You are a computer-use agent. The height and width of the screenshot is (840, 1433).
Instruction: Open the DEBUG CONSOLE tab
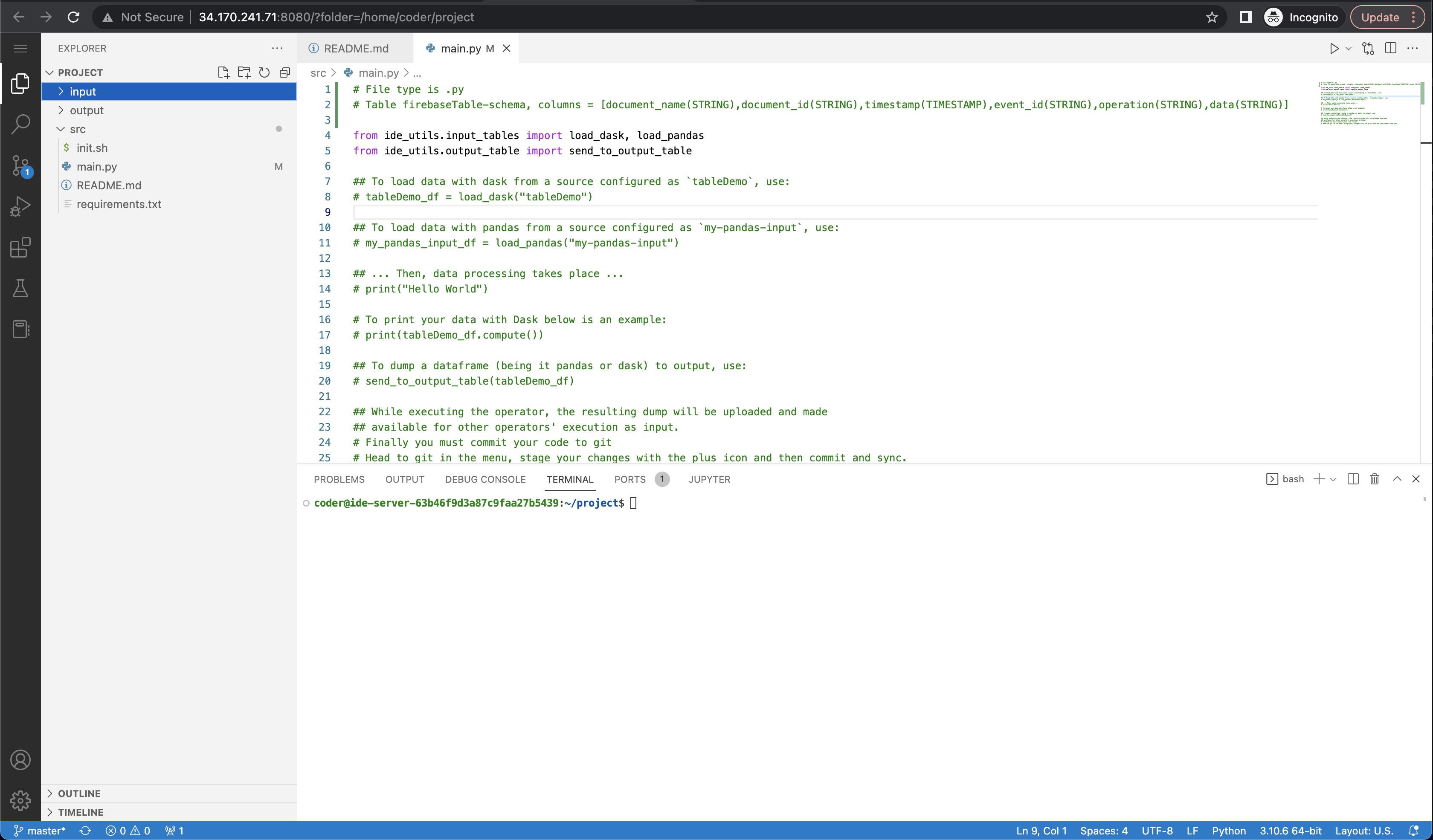[485, 479]
